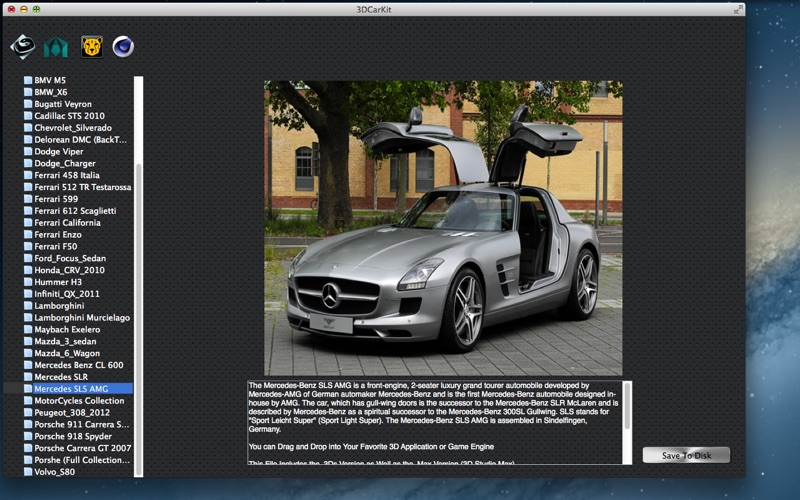Viewport: 800px width, 500px height.
Task: Click the 3ds Max app icon
Action: (22, 47)
